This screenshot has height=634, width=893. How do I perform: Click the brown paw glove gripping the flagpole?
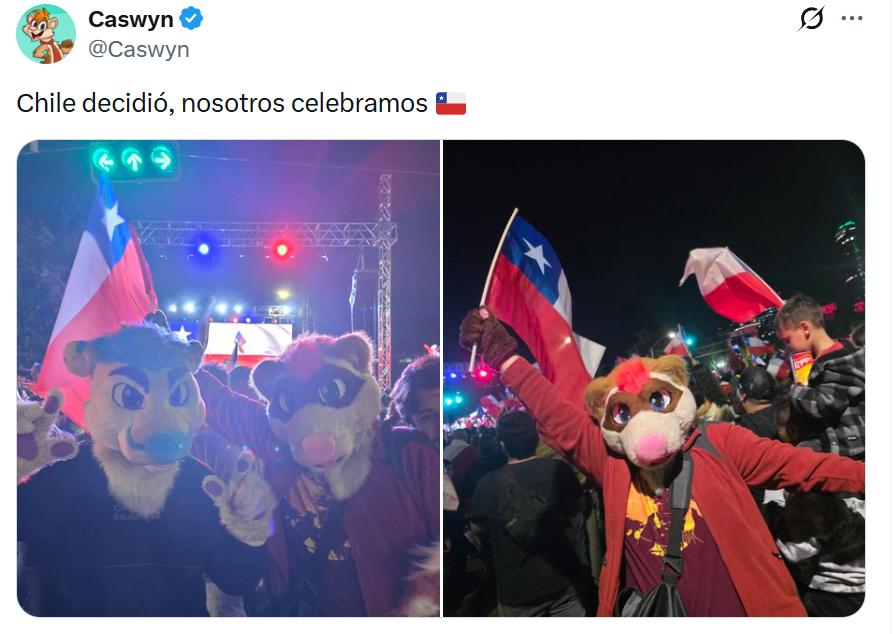pos(488,337)
